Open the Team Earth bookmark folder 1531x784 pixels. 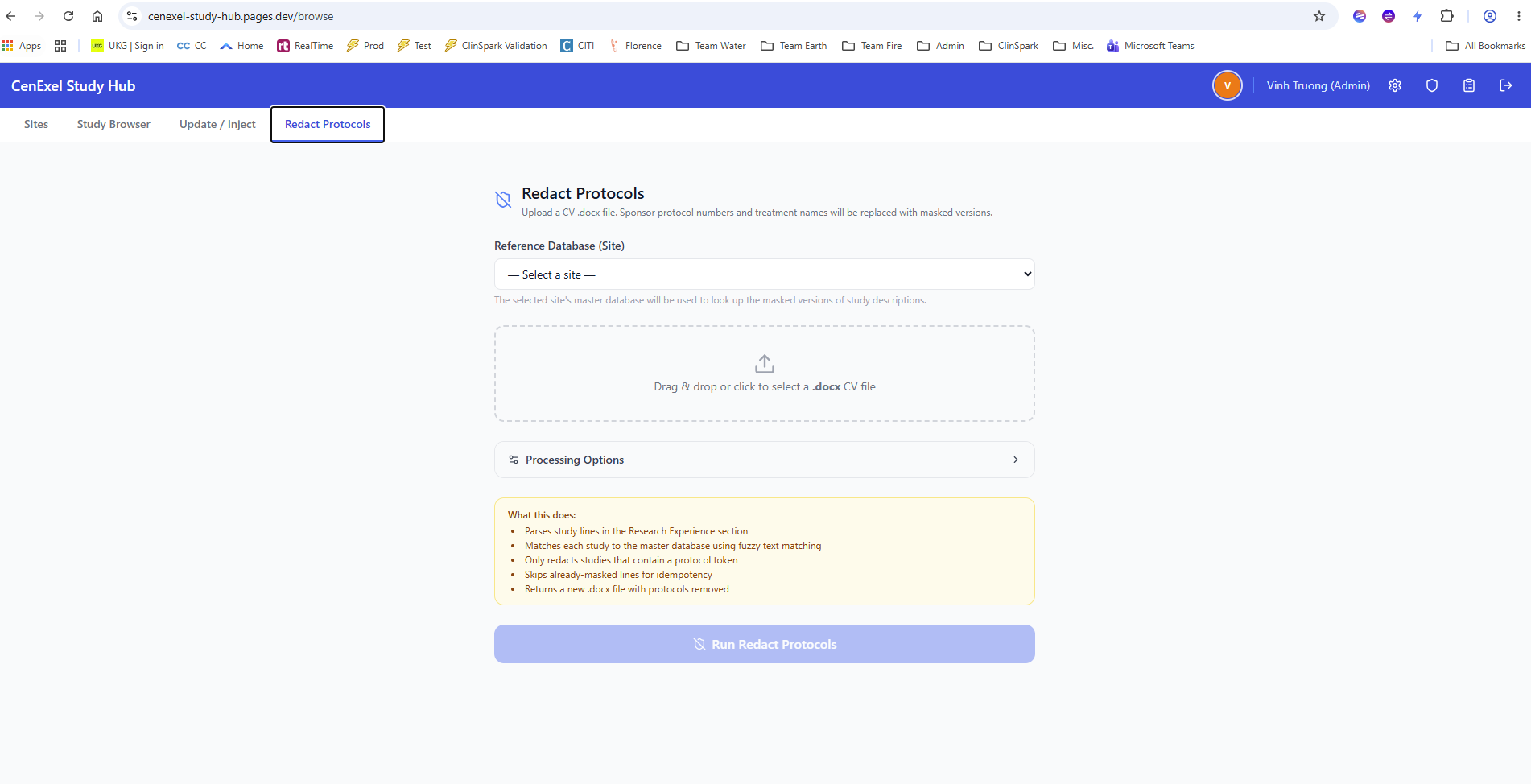click(794, 46)
